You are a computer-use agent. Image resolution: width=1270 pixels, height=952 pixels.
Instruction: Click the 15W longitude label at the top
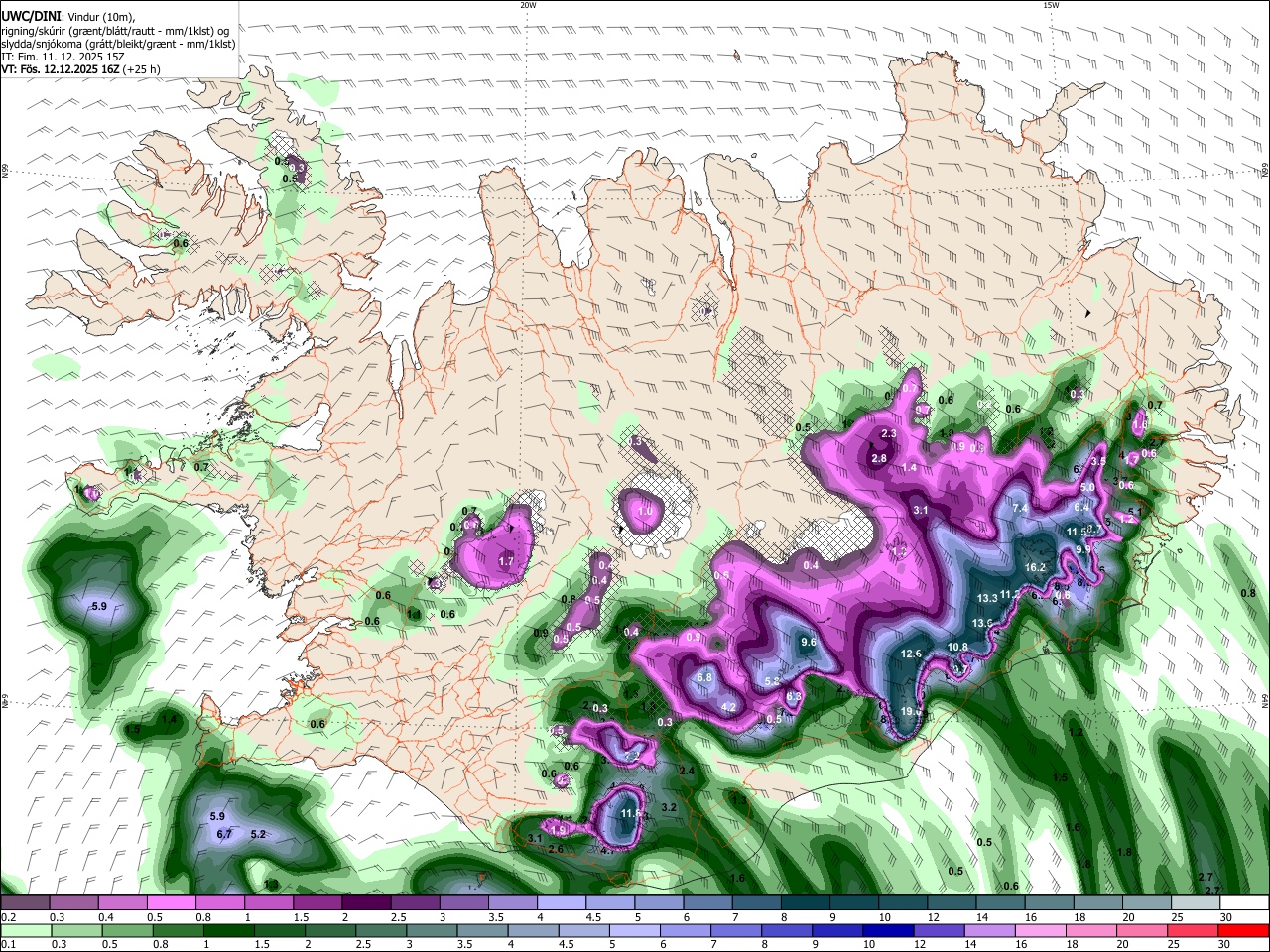click(1051, 5)
